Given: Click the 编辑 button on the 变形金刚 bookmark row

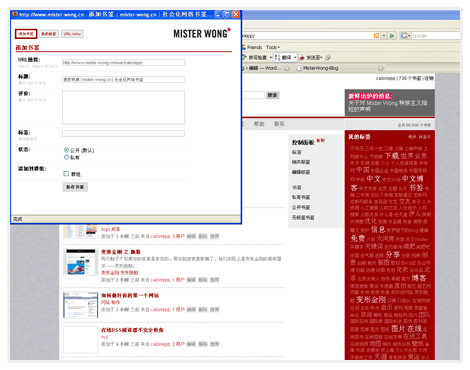Looking at the screenshot, I should [x=191, y=280].
